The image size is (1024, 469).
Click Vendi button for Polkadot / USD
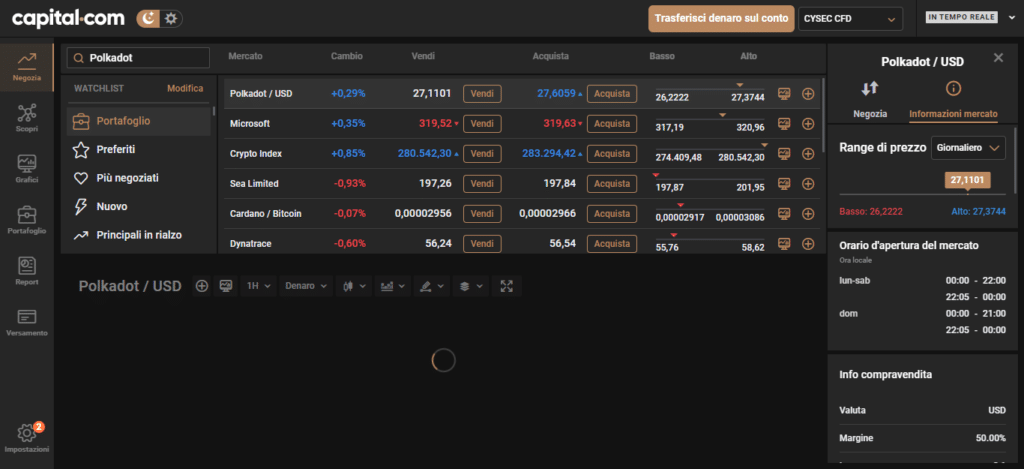[482, 93]
